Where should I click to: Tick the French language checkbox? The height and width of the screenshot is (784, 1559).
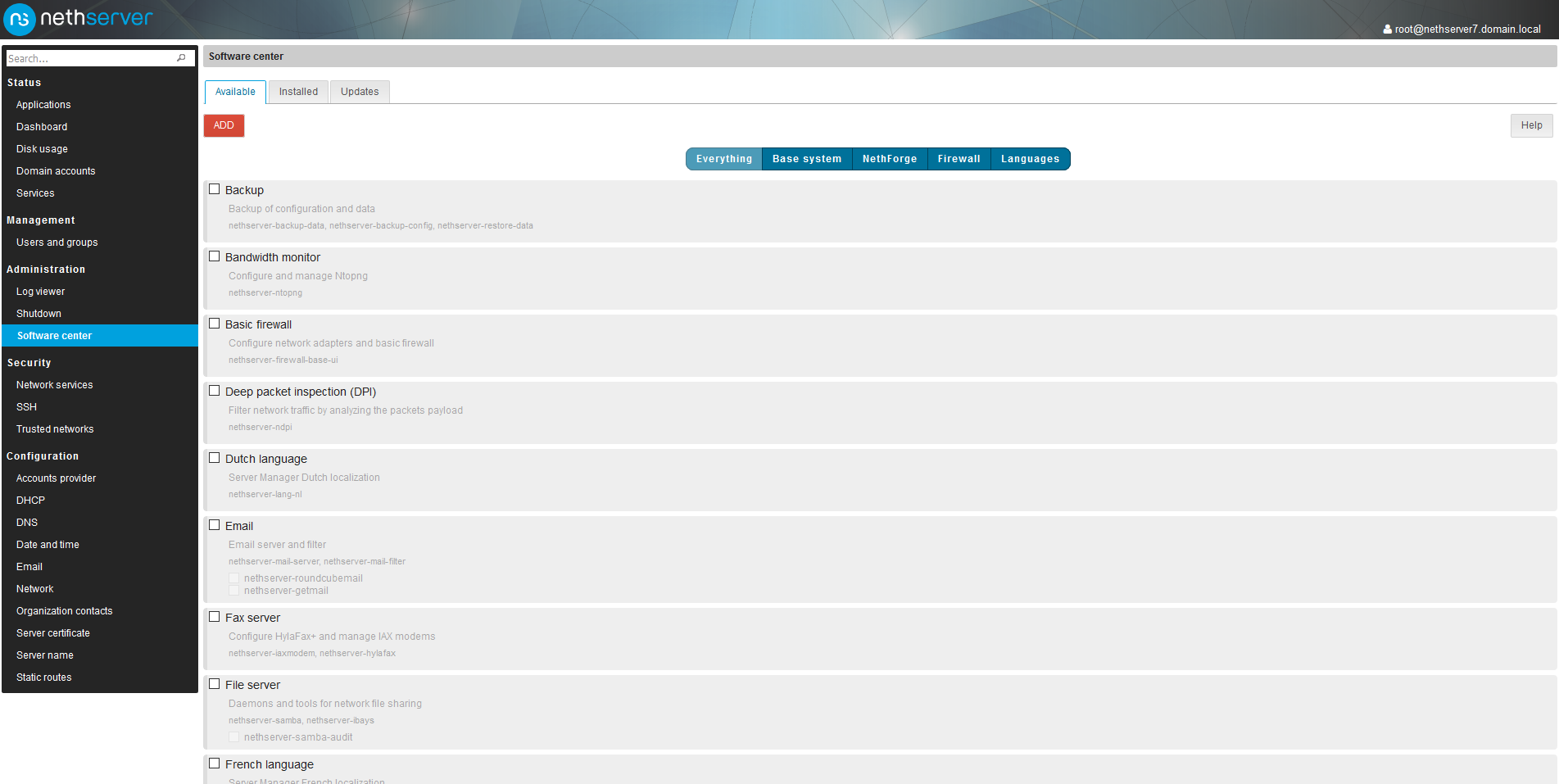coord(215,764)
